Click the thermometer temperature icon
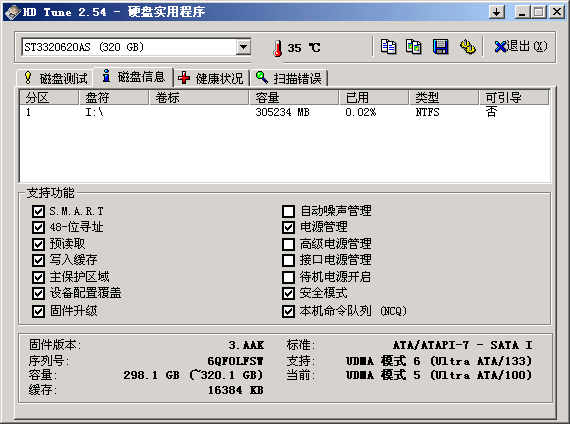Image resolution: width=570 pixels, height=424 pixels. pos(278,48)
